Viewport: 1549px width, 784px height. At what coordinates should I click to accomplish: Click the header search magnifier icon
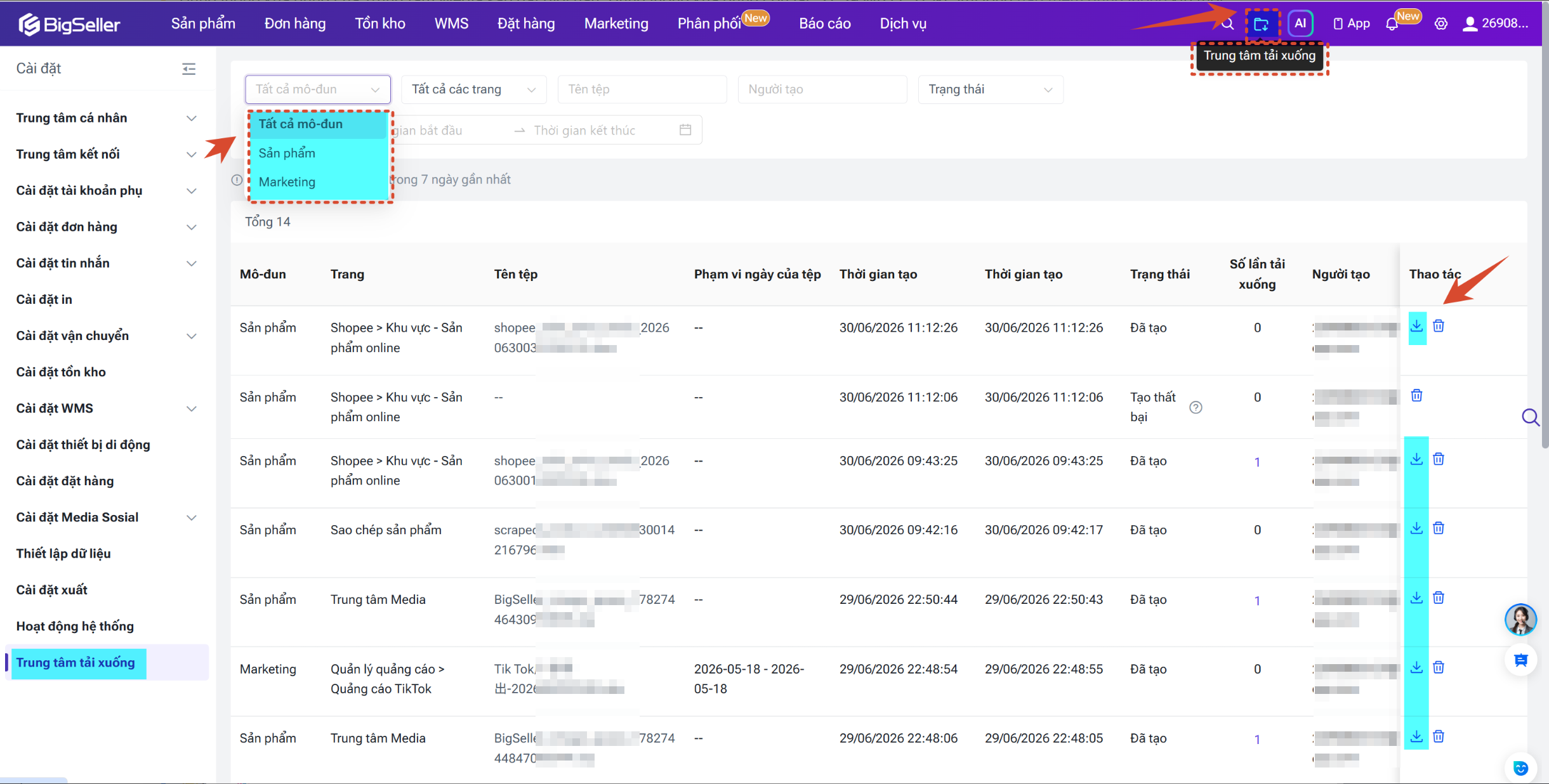(x=1228, y=24)
